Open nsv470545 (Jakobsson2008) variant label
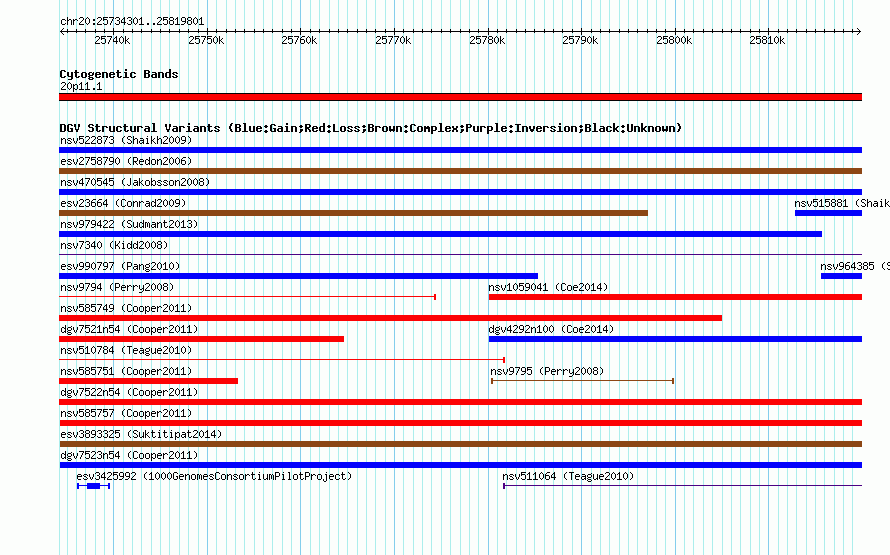890x555 pixels. (x=135, y=182)
